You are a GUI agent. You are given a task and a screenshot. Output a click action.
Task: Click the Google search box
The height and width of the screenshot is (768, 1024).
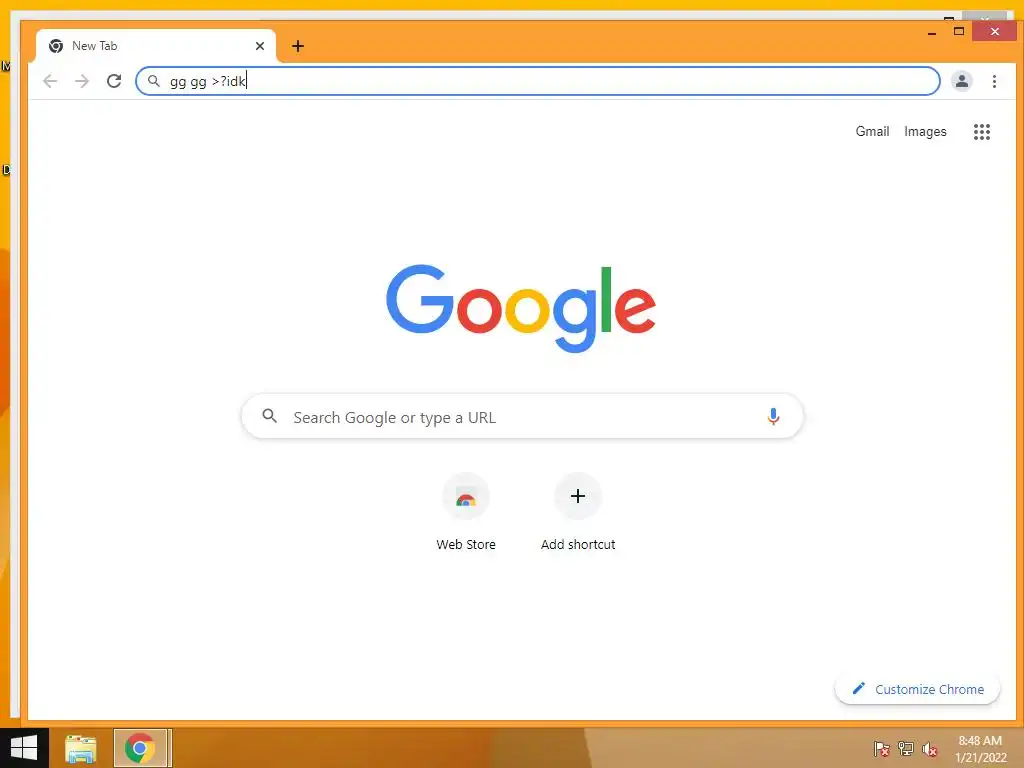click(522, 417)
